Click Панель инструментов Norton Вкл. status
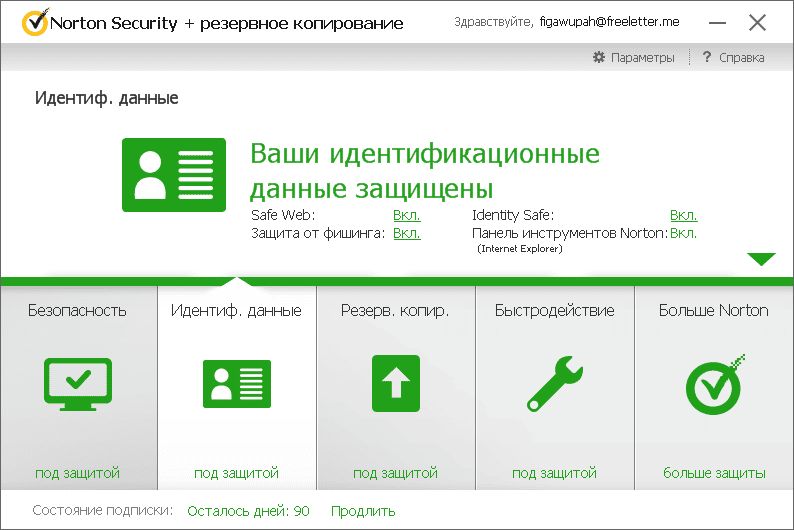 point(684,233)
